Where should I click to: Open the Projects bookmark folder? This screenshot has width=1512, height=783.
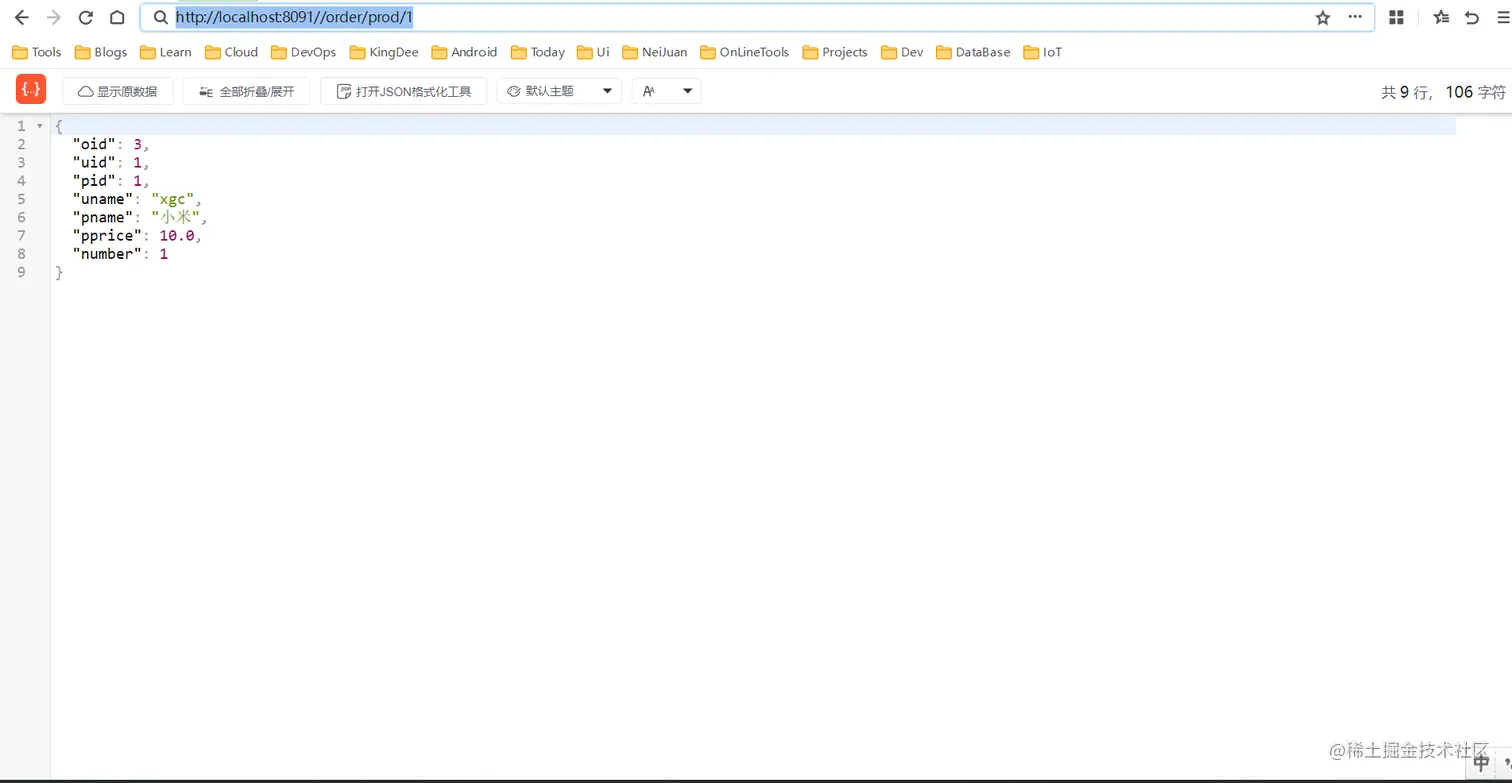coord(835,52)
